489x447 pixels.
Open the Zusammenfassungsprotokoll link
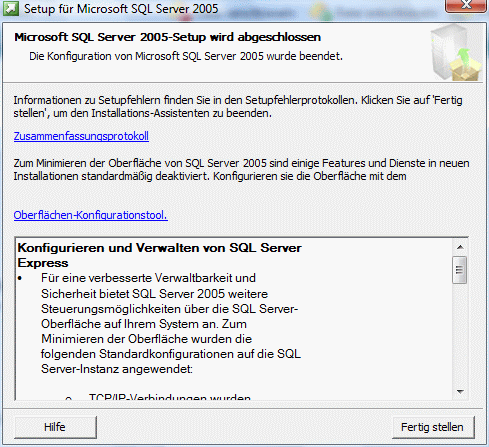coord(81,136)
